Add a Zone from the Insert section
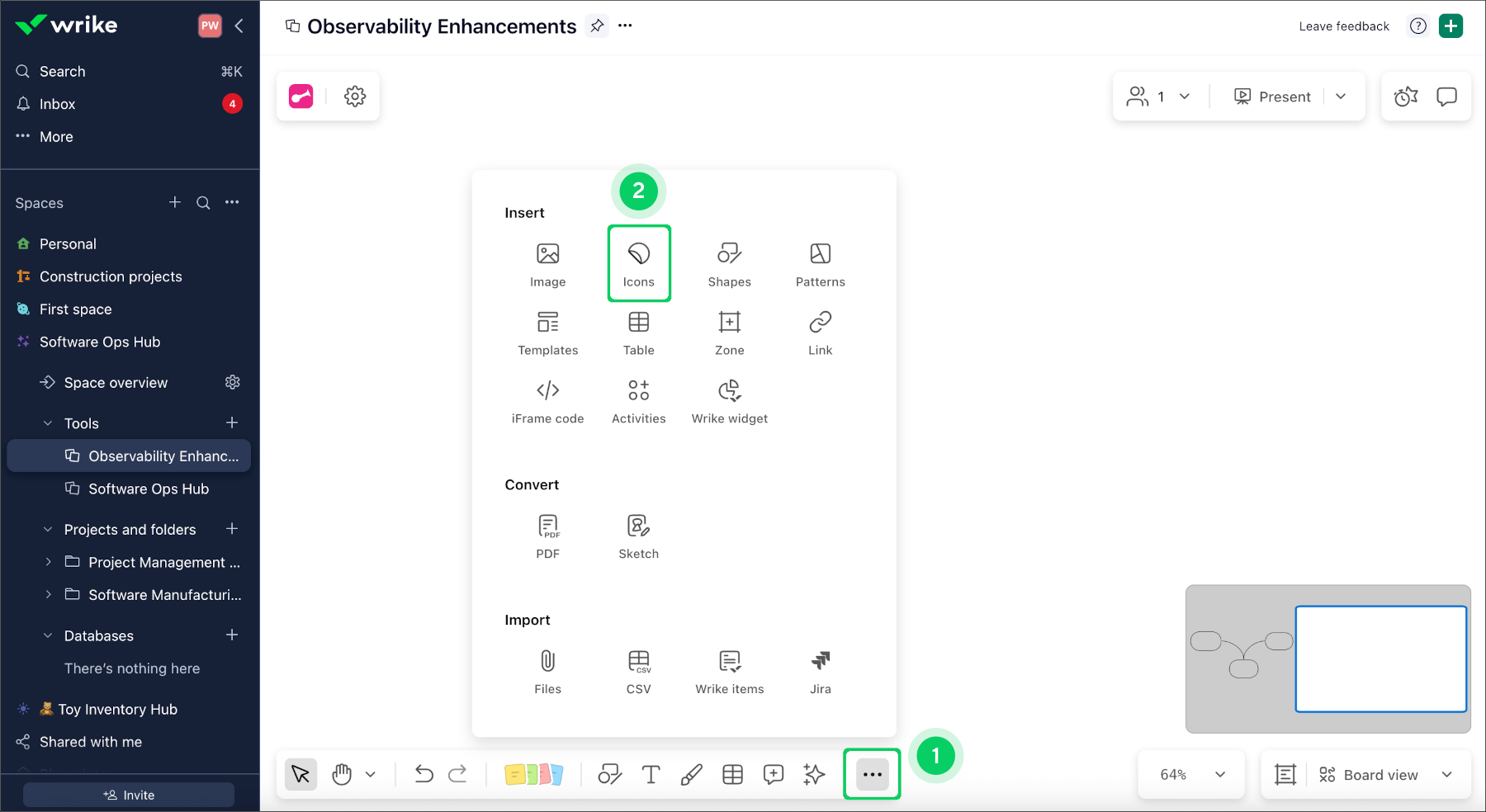Screen dimensions: 1486x812 click(x=730, y=333)
